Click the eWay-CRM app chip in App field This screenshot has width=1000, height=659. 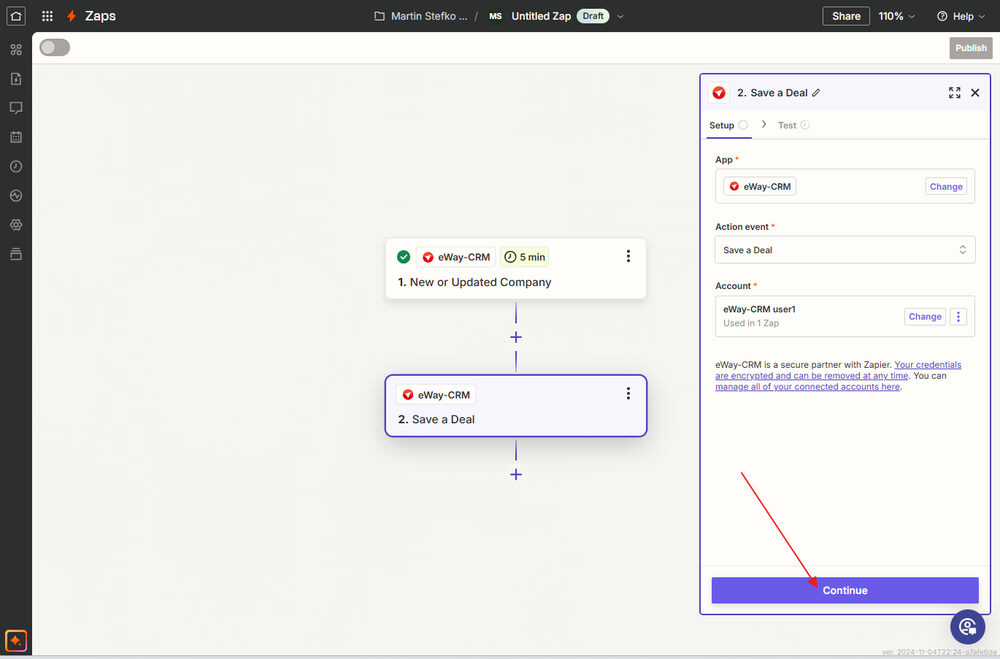click(x=760, y=186)
